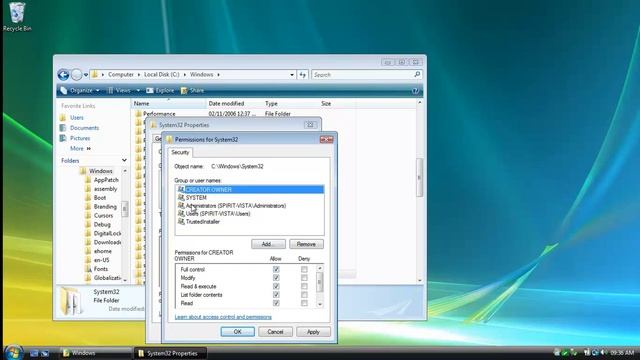Select the Security tab in Permissions dialog

pos(180,152)
